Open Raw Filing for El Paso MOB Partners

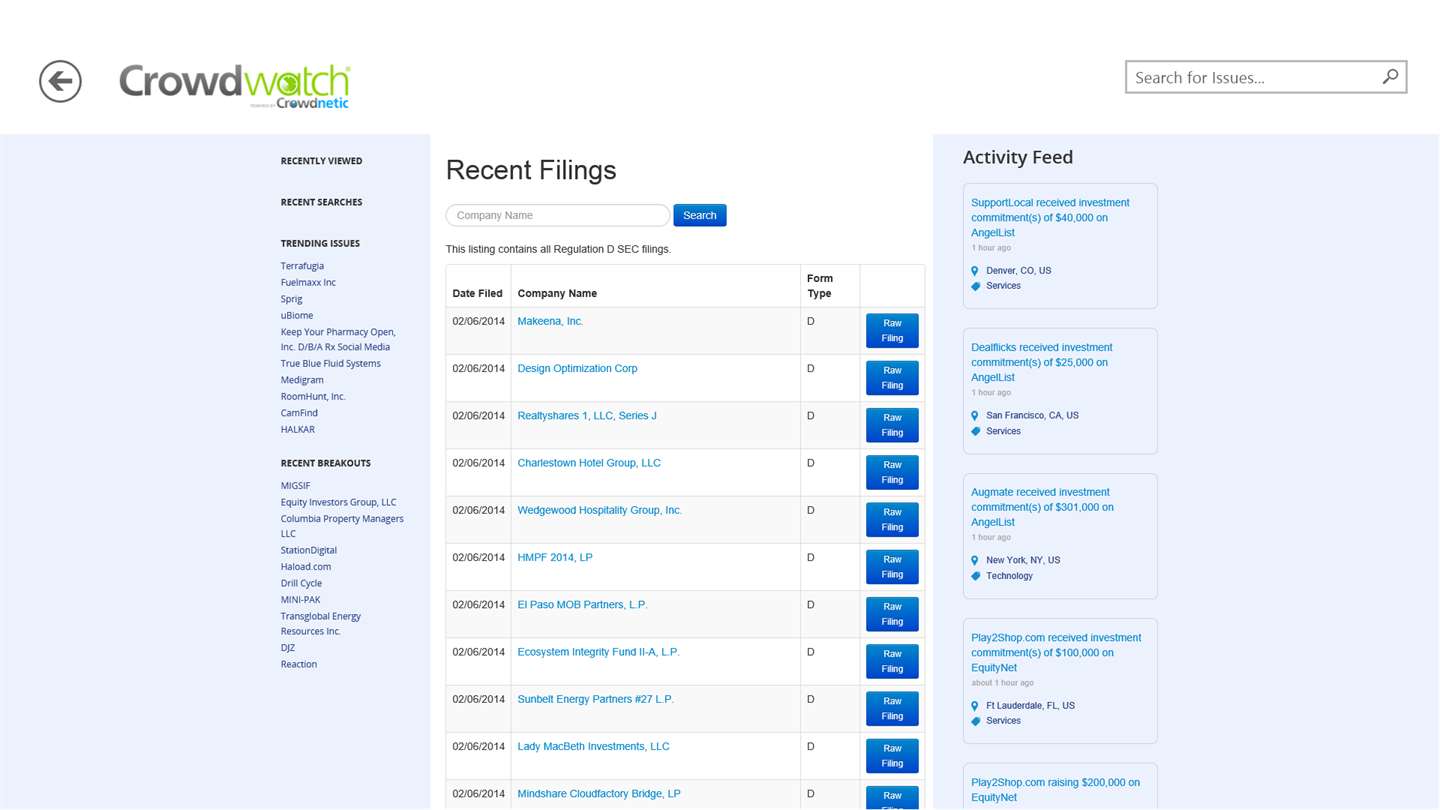pyautogui.click(x=892, y=613)
